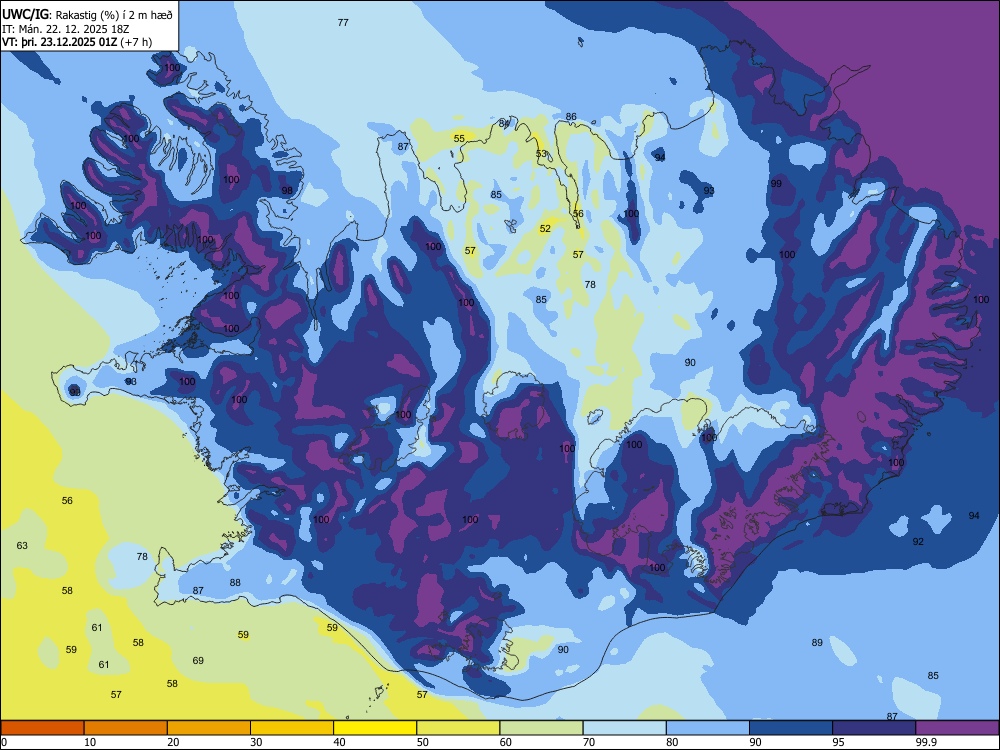The width and height of the screenshot is (1000, 750).
Task: Click the legend tick label '99.9'
Action: pos(926,742)
